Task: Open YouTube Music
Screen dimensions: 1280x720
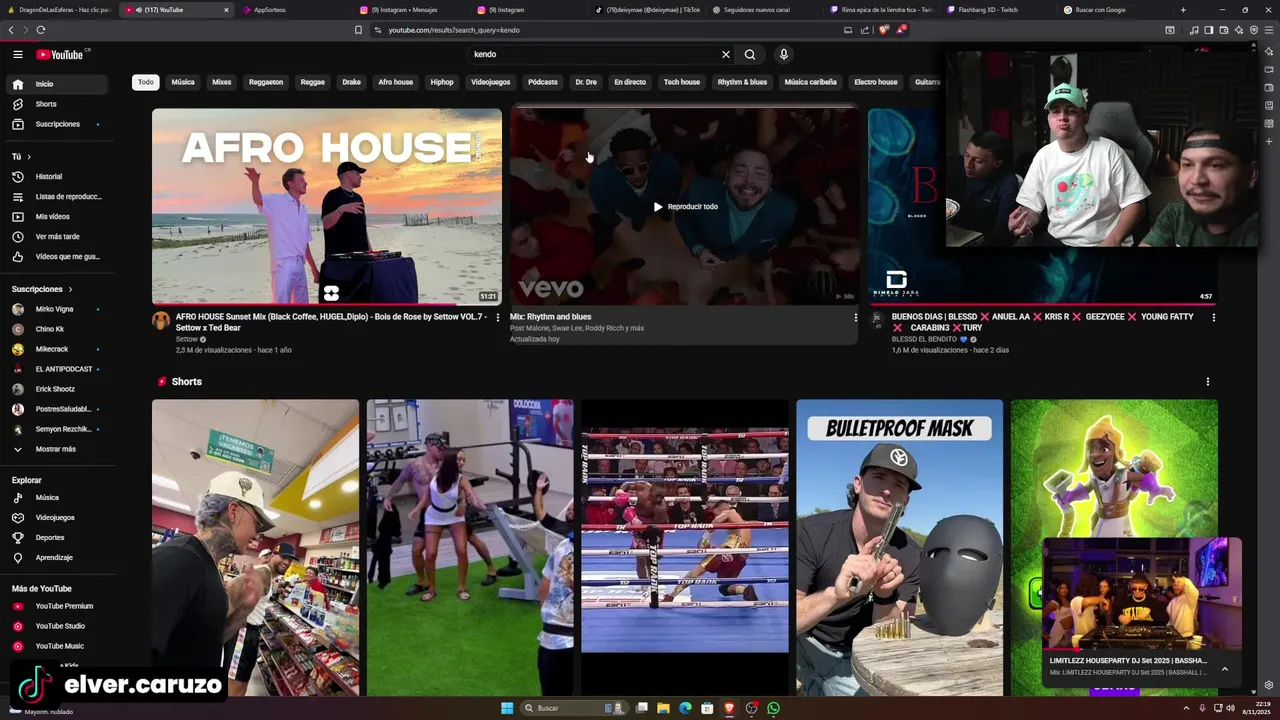Action: point(57,646)
